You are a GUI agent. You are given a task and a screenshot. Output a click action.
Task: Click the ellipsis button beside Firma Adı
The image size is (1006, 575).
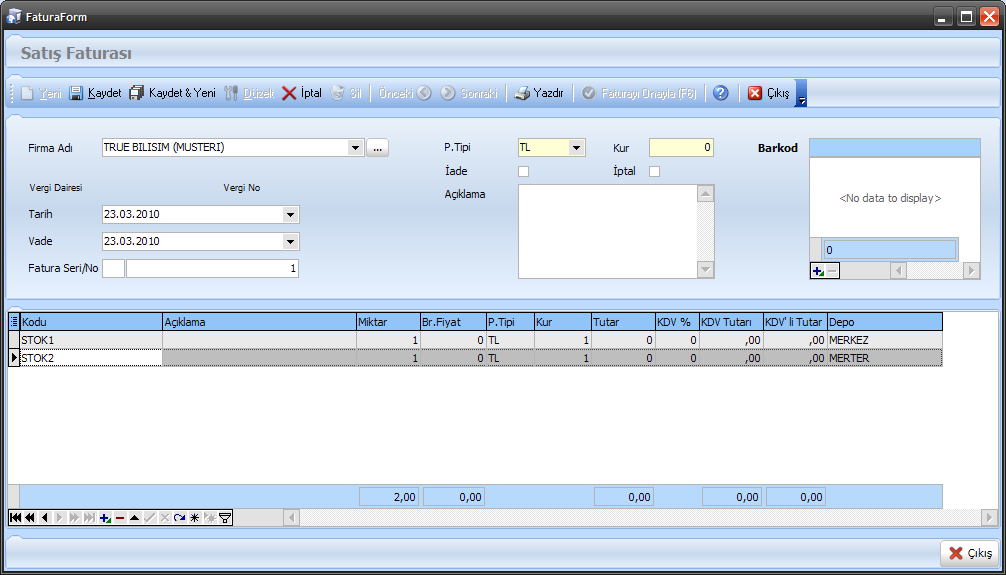(377, 148)
